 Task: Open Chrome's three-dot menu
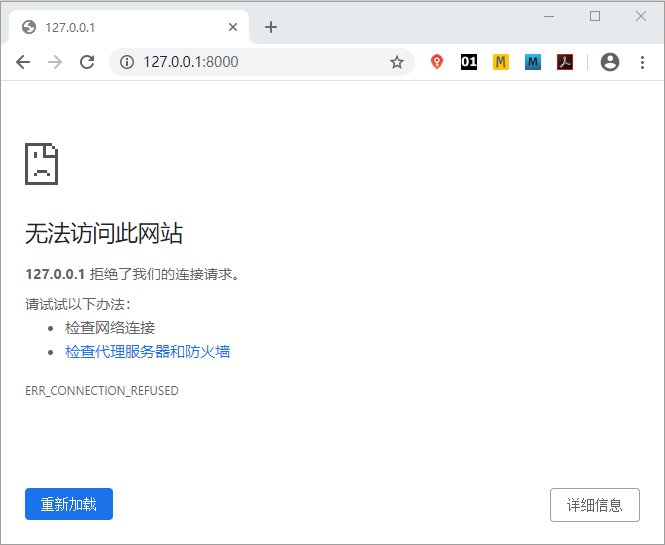(x=643, y=62)
